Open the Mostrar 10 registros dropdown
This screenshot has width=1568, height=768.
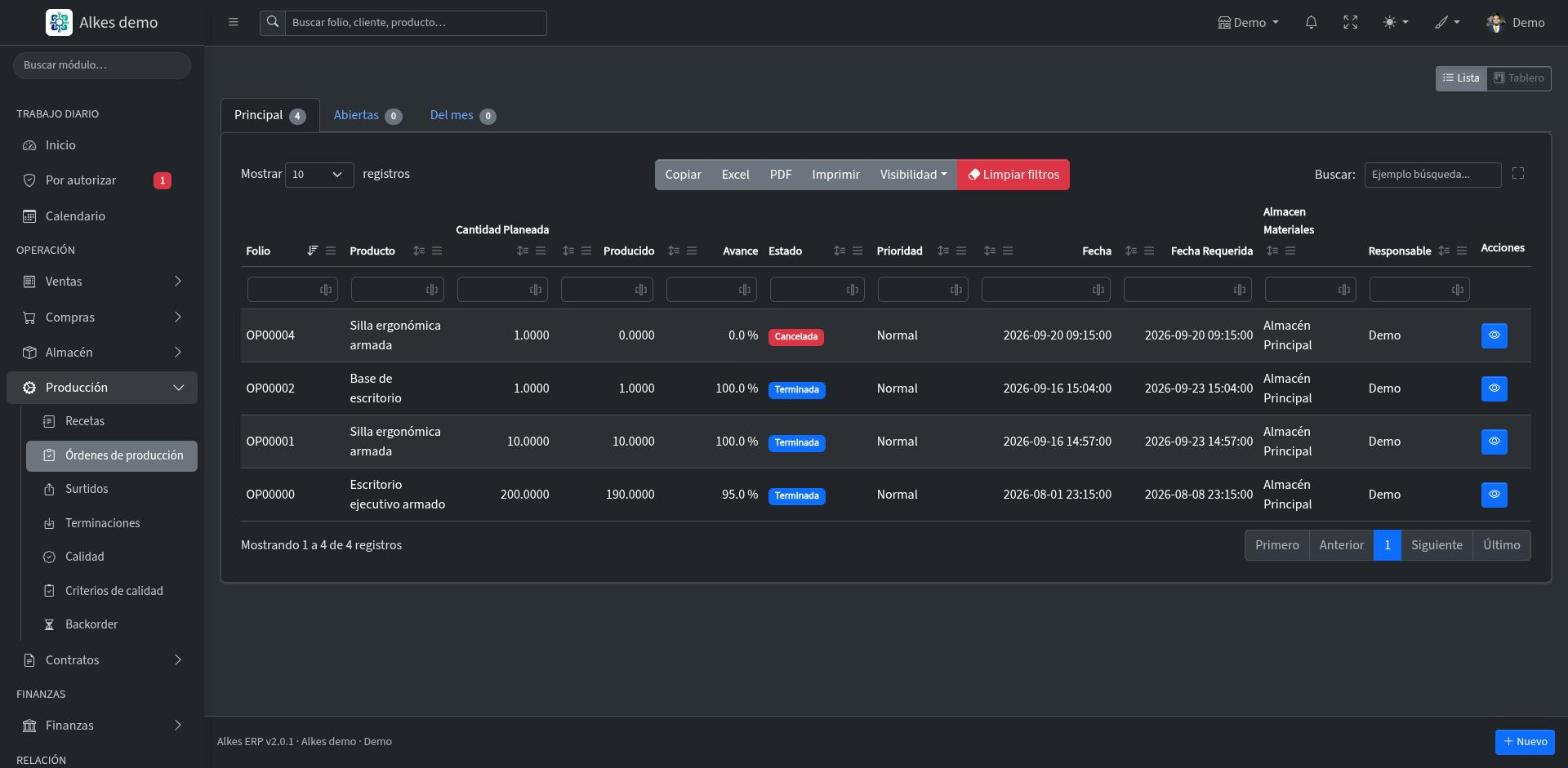coord(319,174)
